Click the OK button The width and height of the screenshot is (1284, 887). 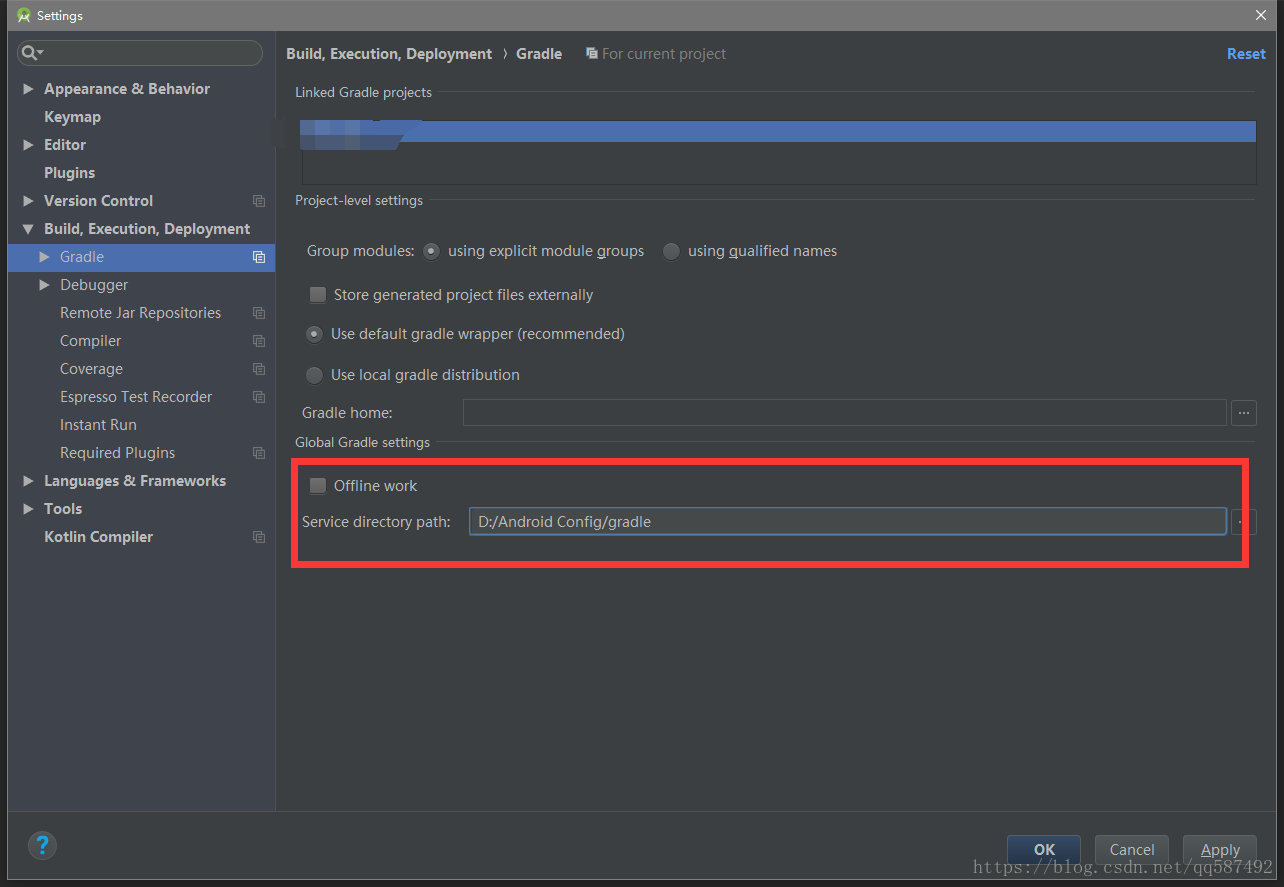[x=1044, y=849]
